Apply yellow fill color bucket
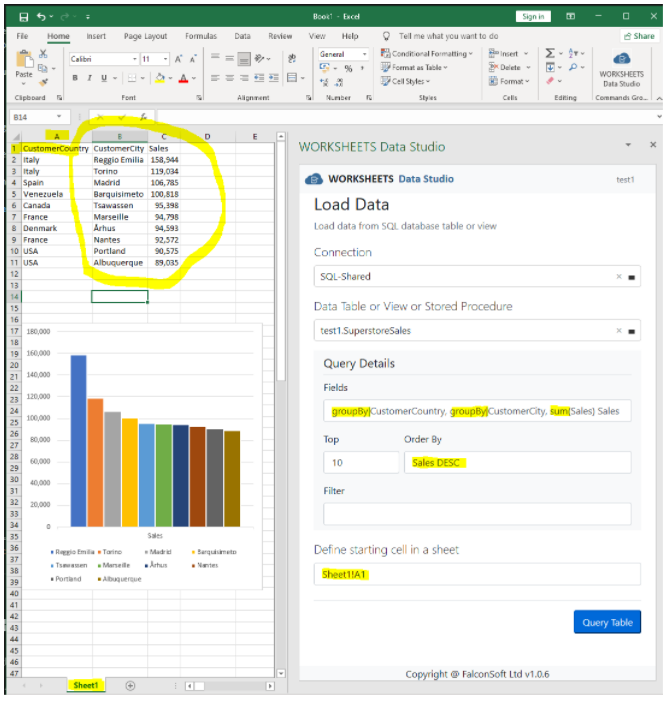672x702 pixels. pyautogui.click(x=160, y=78)
